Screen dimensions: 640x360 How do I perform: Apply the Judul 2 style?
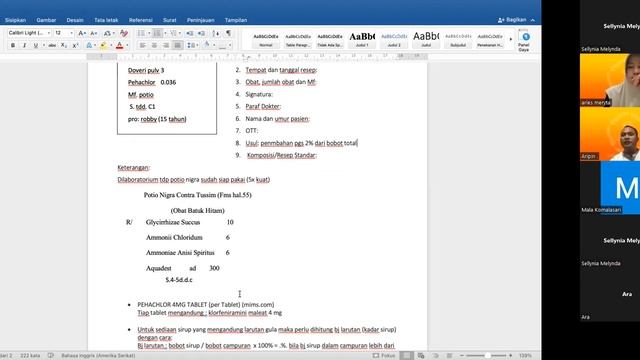pos(394,40)
